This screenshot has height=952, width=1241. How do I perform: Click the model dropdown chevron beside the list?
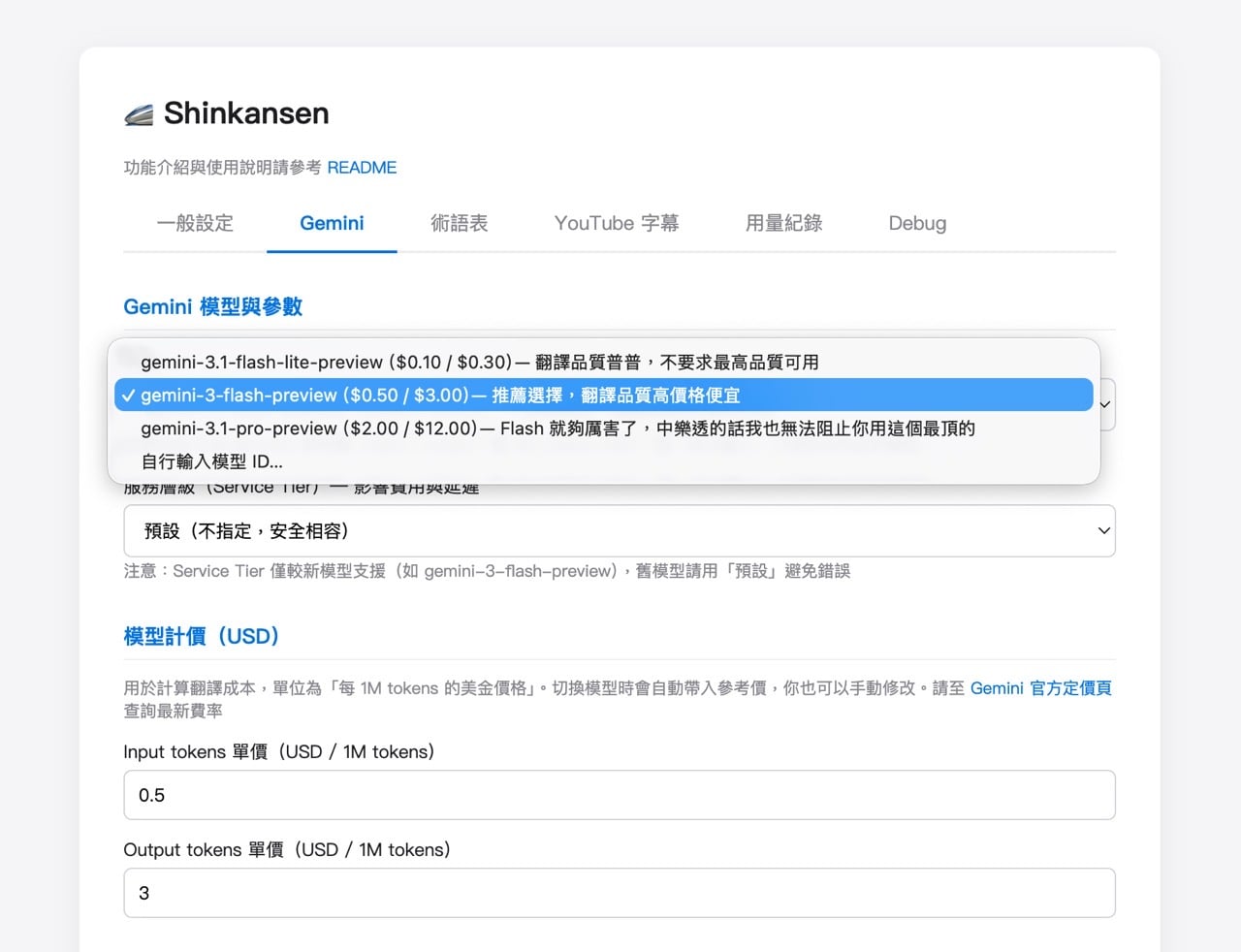1105,404
